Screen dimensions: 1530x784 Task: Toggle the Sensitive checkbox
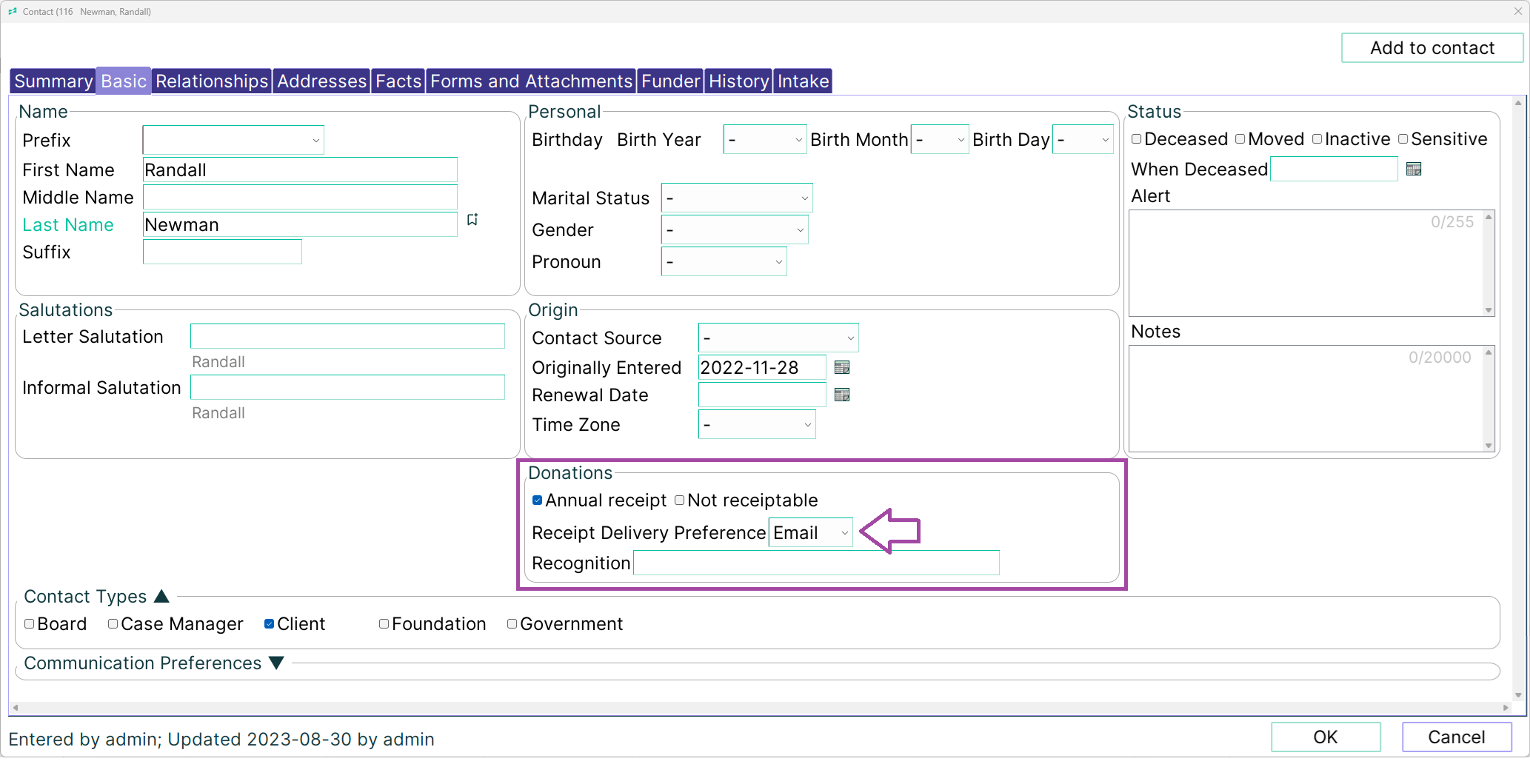point(1403,139)
